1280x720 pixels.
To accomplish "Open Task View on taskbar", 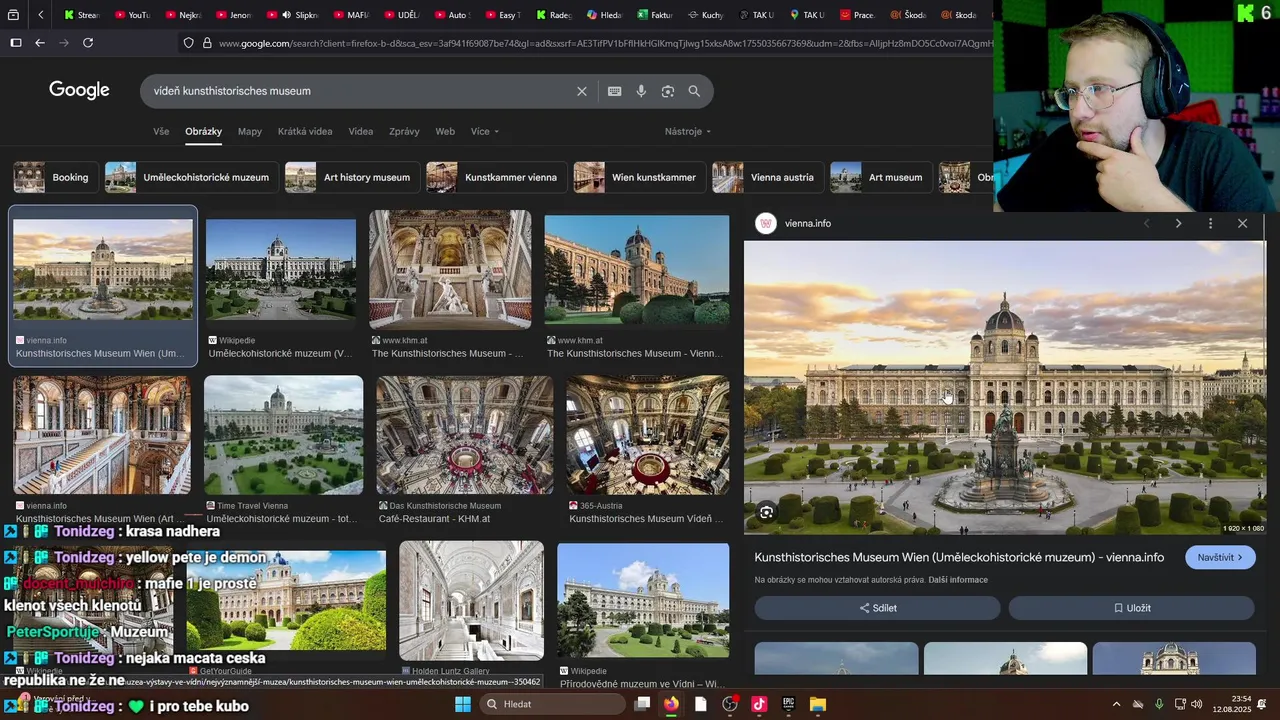I will (642, 704).
